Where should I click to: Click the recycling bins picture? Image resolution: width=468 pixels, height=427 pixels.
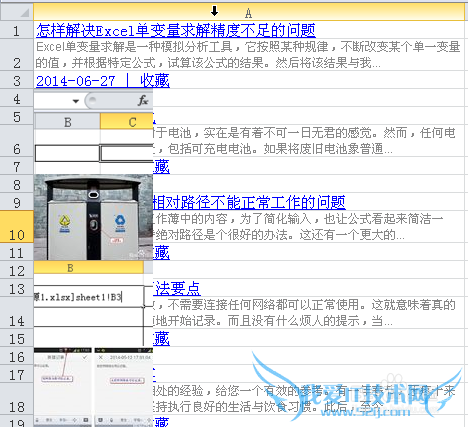[93, 217]
